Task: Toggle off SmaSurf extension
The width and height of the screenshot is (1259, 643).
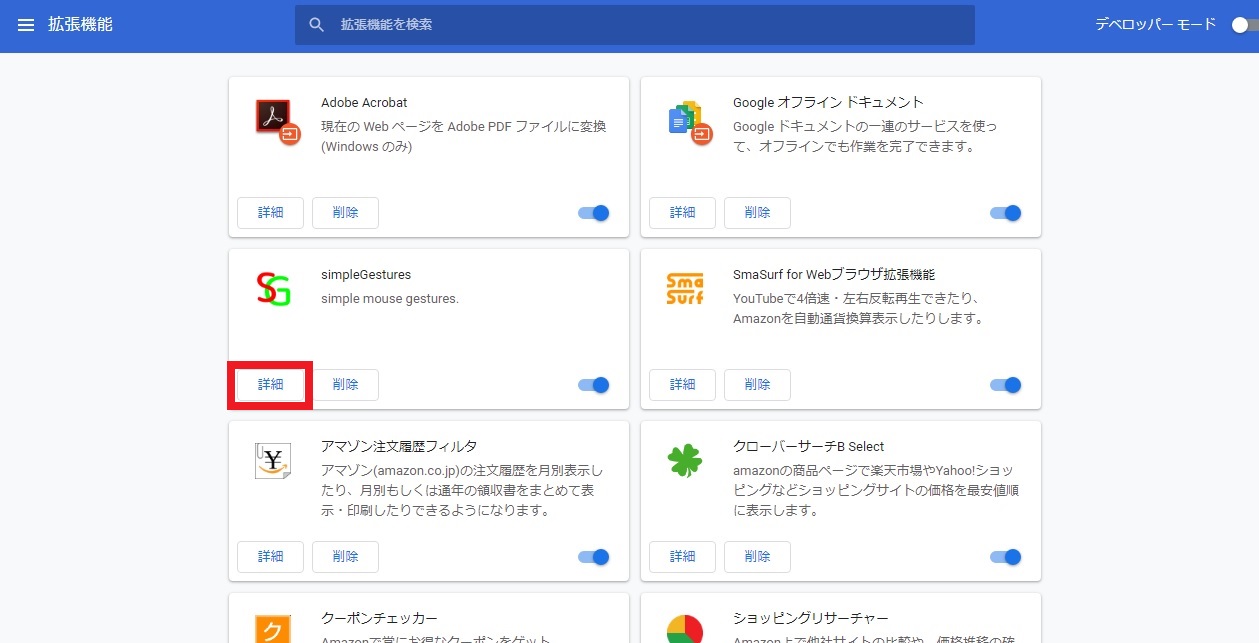Action: 1006,385
